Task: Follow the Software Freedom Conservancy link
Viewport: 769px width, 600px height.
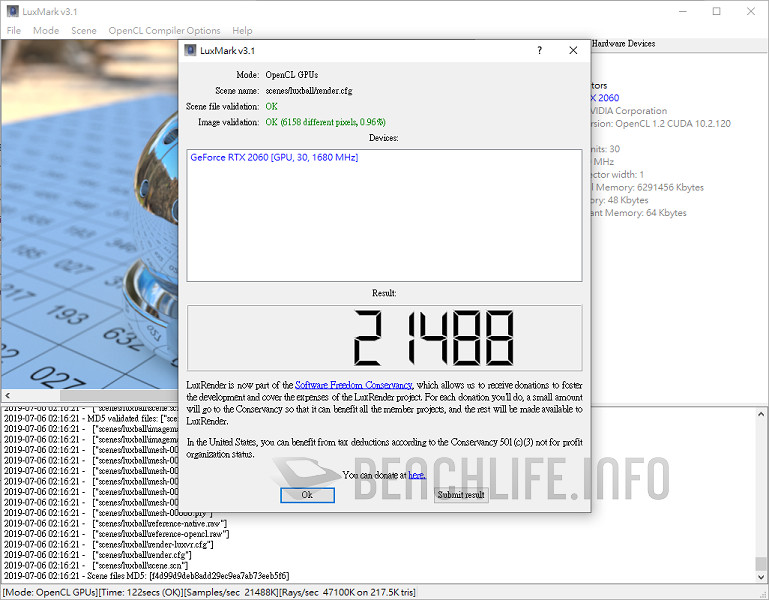Action: pyautogui.click(x=354, y=385)
